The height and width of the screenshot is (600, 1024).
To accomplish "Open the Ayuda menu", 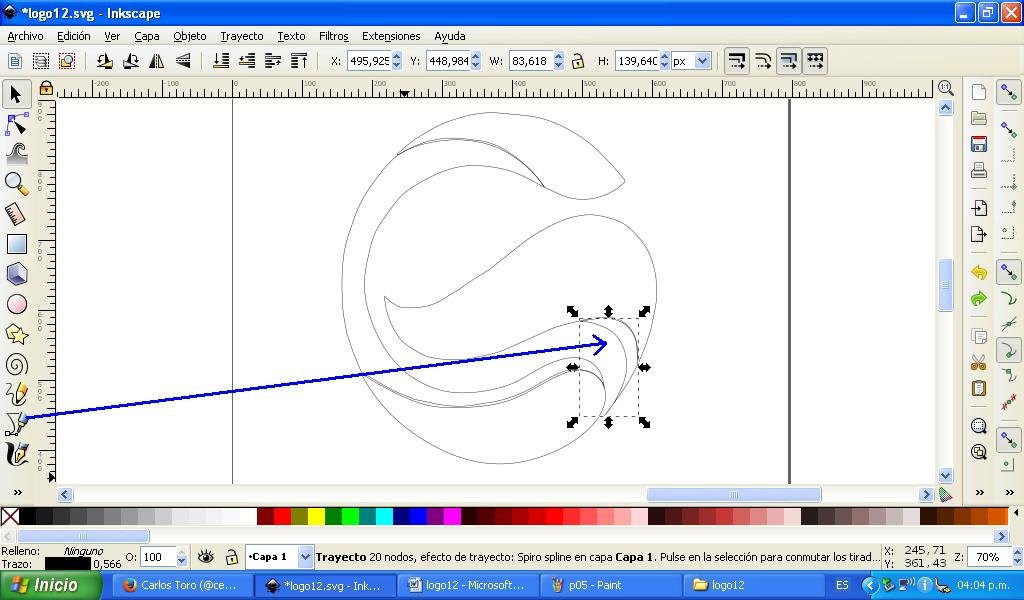I will tap(450, 37).
